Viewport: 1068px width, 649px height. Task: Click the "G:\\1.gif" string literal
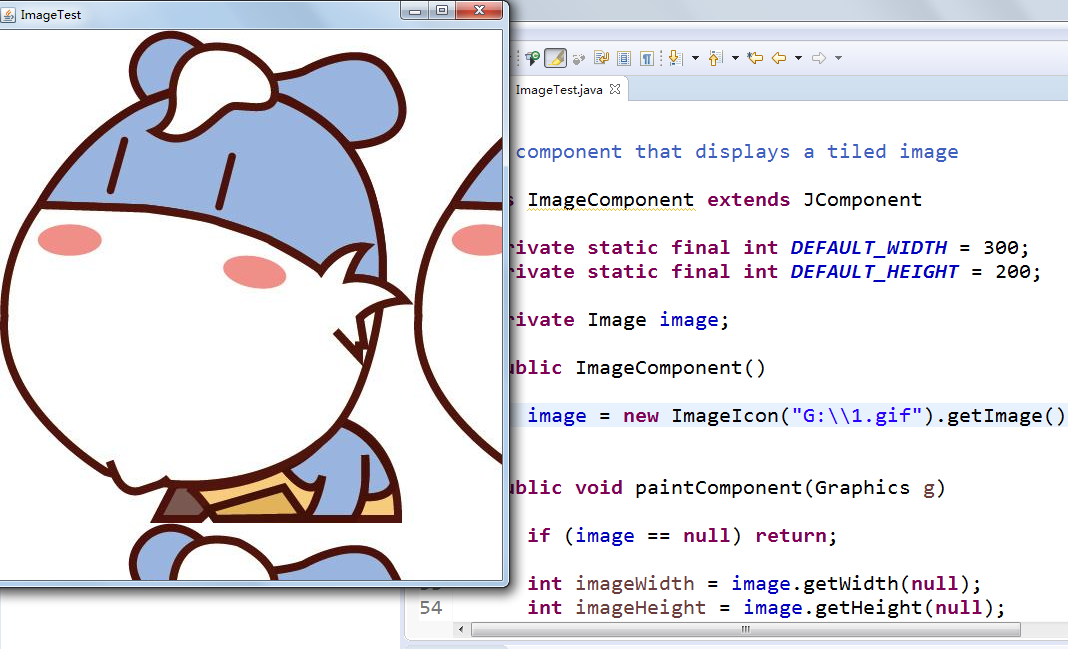point(857,416)
